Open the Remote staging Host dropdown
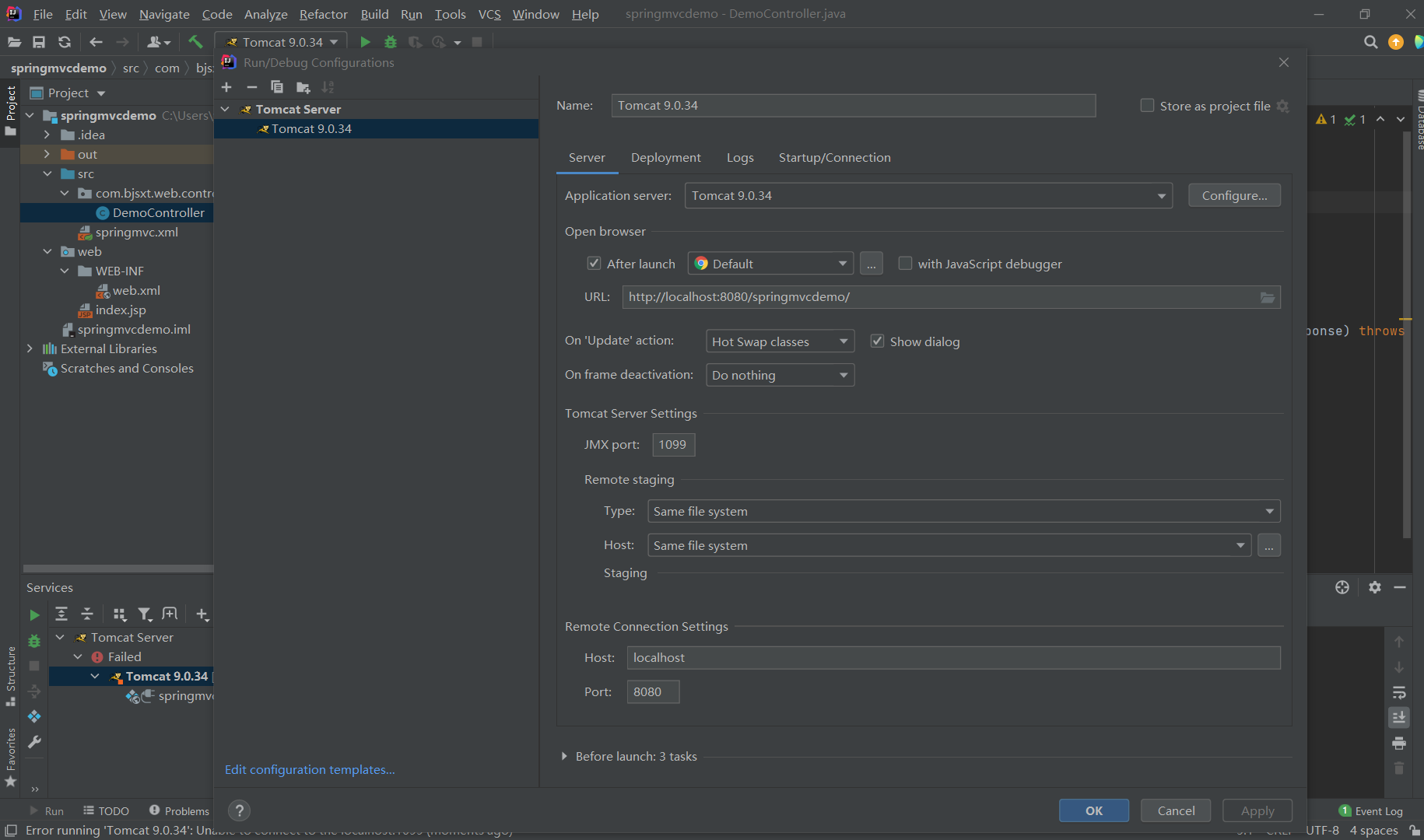The image size is (1424, 840). [949, 545]
